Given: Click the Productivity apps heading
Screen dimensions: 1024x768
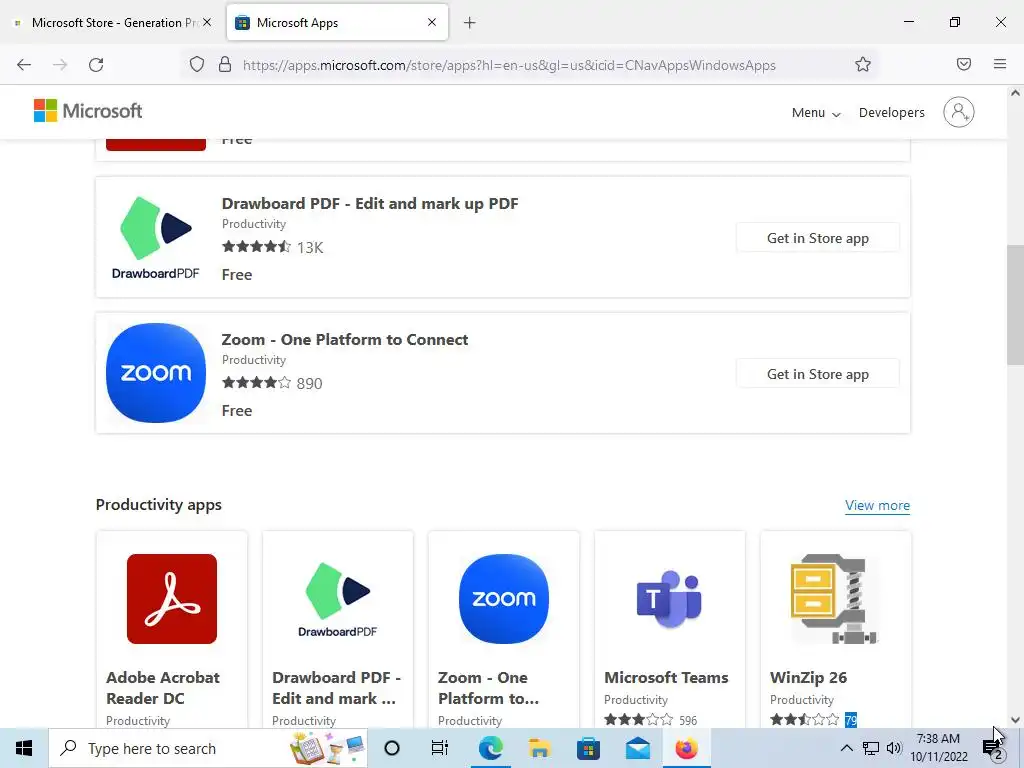Looking at the screenshot, I should 159,505.
